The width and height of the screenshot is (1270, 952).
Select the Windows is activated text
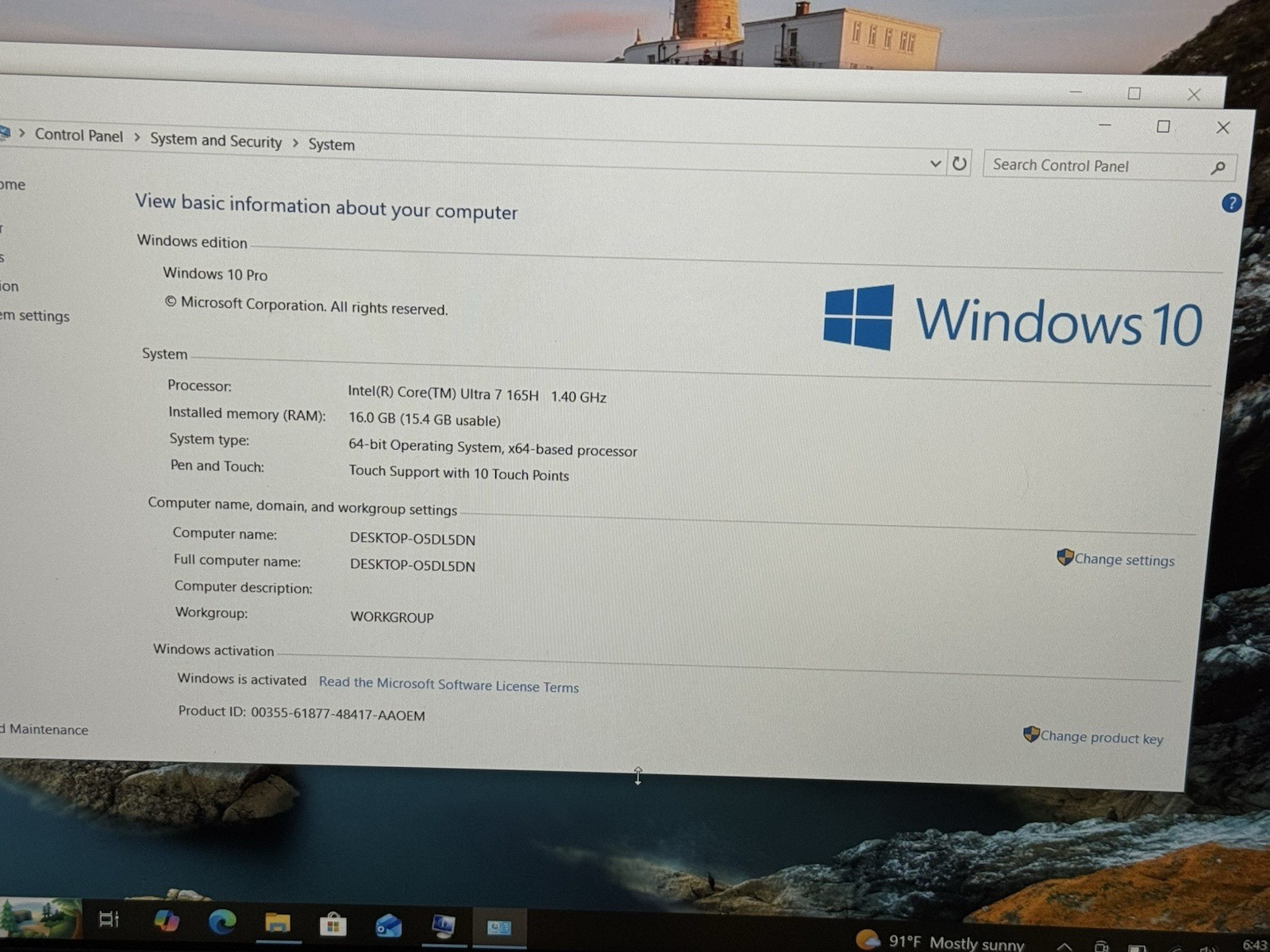pyautogui.click(x=241, y=679)
